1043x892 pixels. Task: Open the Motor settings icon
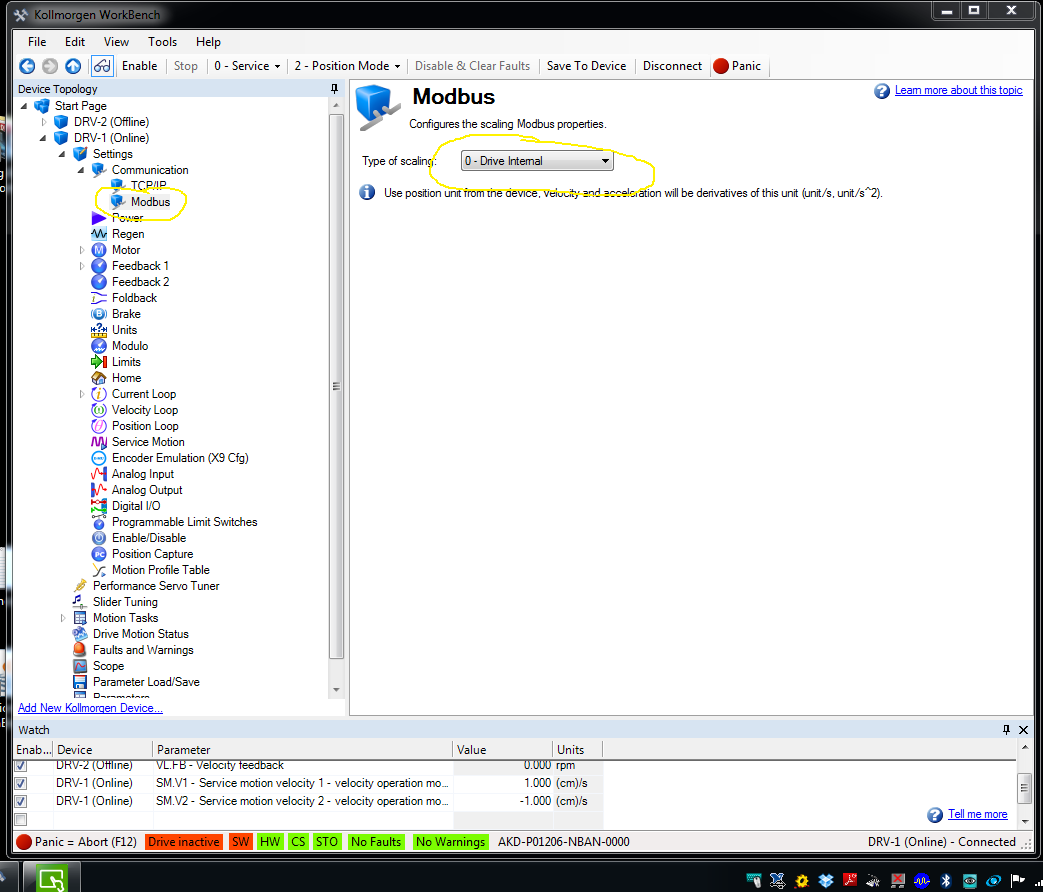point(98,250)
